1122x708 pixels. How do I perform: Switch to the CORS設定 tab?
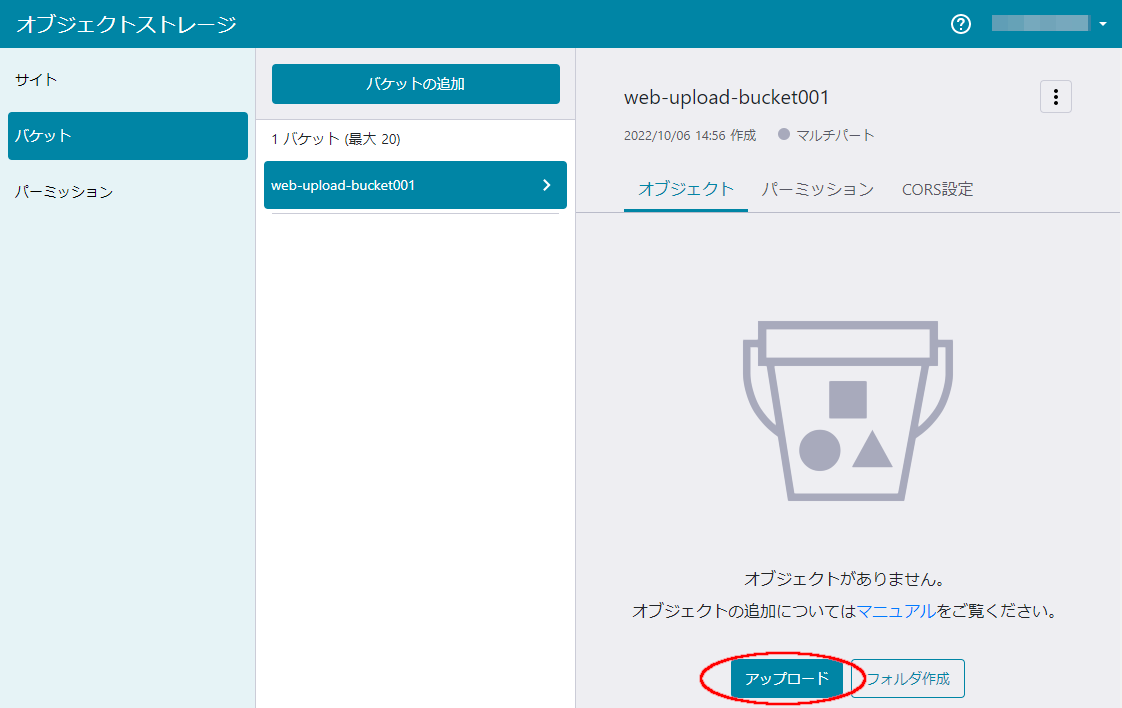tap(936, 188)
